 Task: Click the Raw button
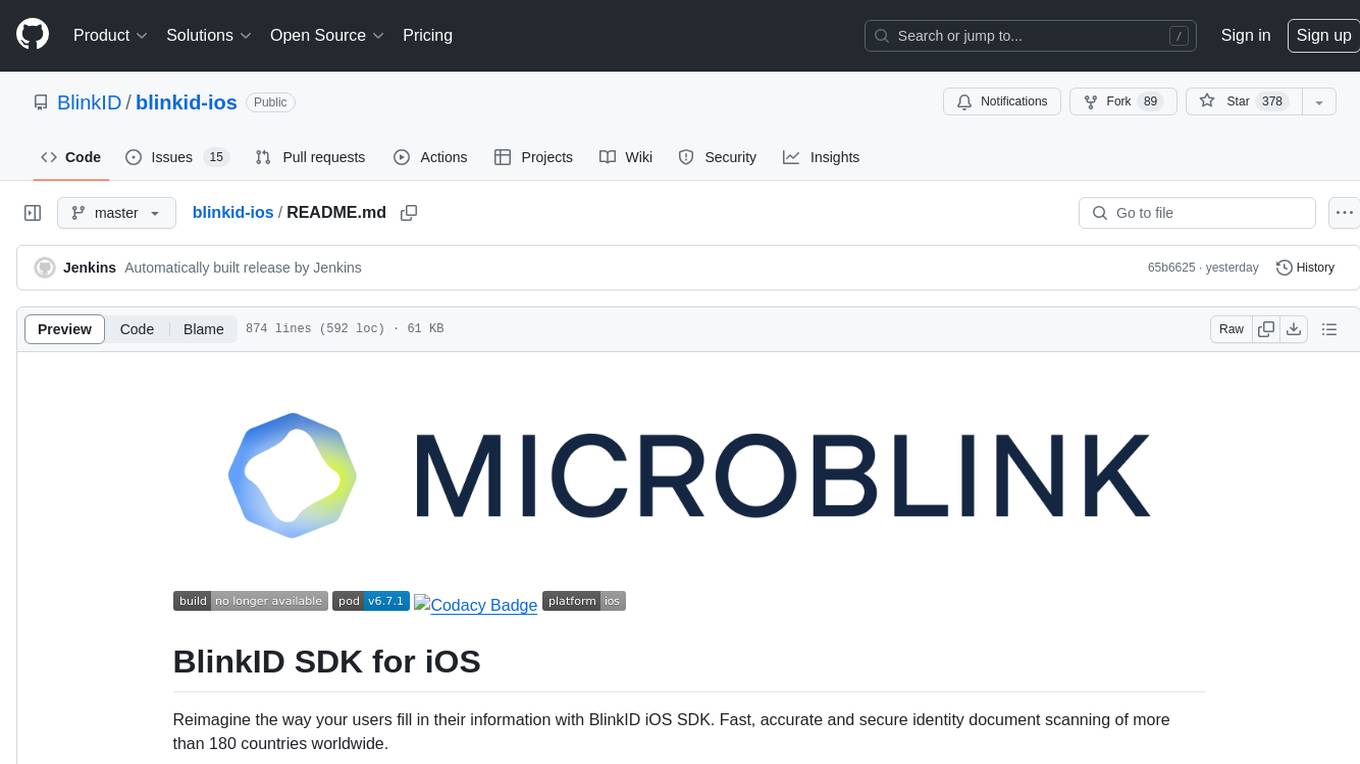tap(1231, 329)
